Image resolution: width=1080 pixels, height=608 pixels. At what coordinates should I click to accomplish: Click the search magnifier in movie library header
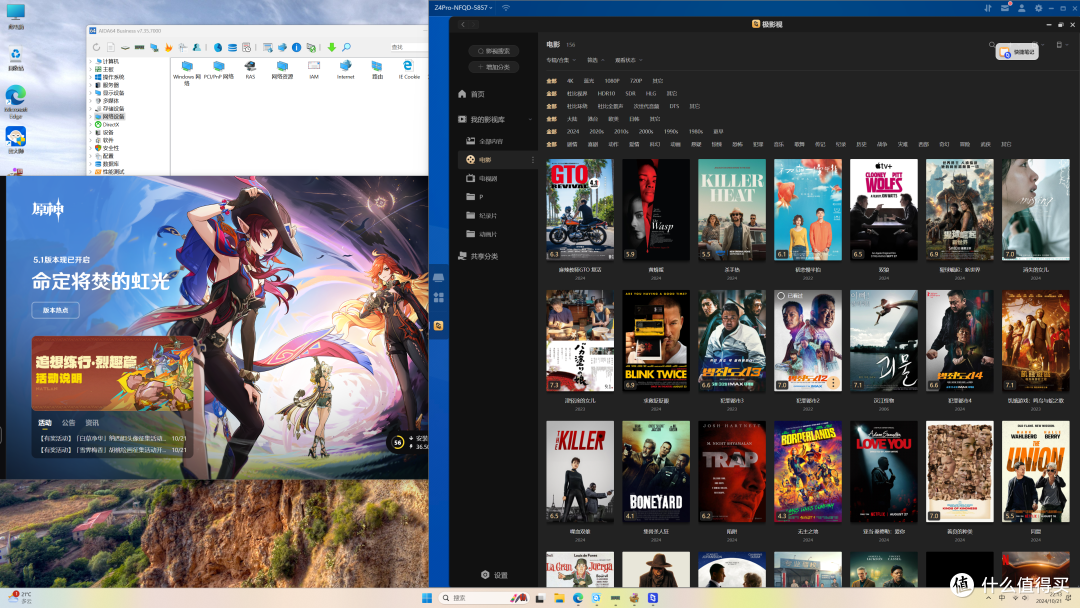pyautogui.click(x=992, y=45)
